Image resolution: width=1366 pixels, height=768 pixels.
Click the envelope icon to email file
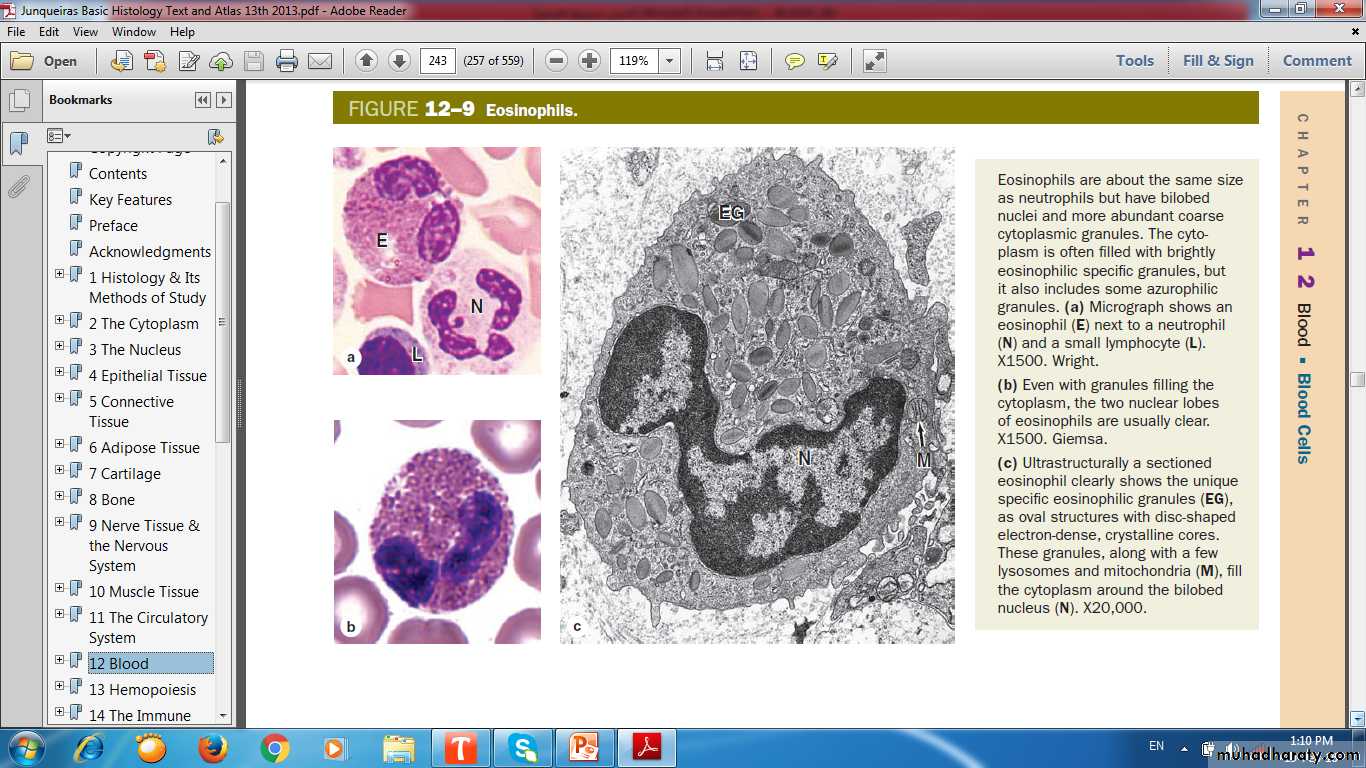[x=320, y=61]
